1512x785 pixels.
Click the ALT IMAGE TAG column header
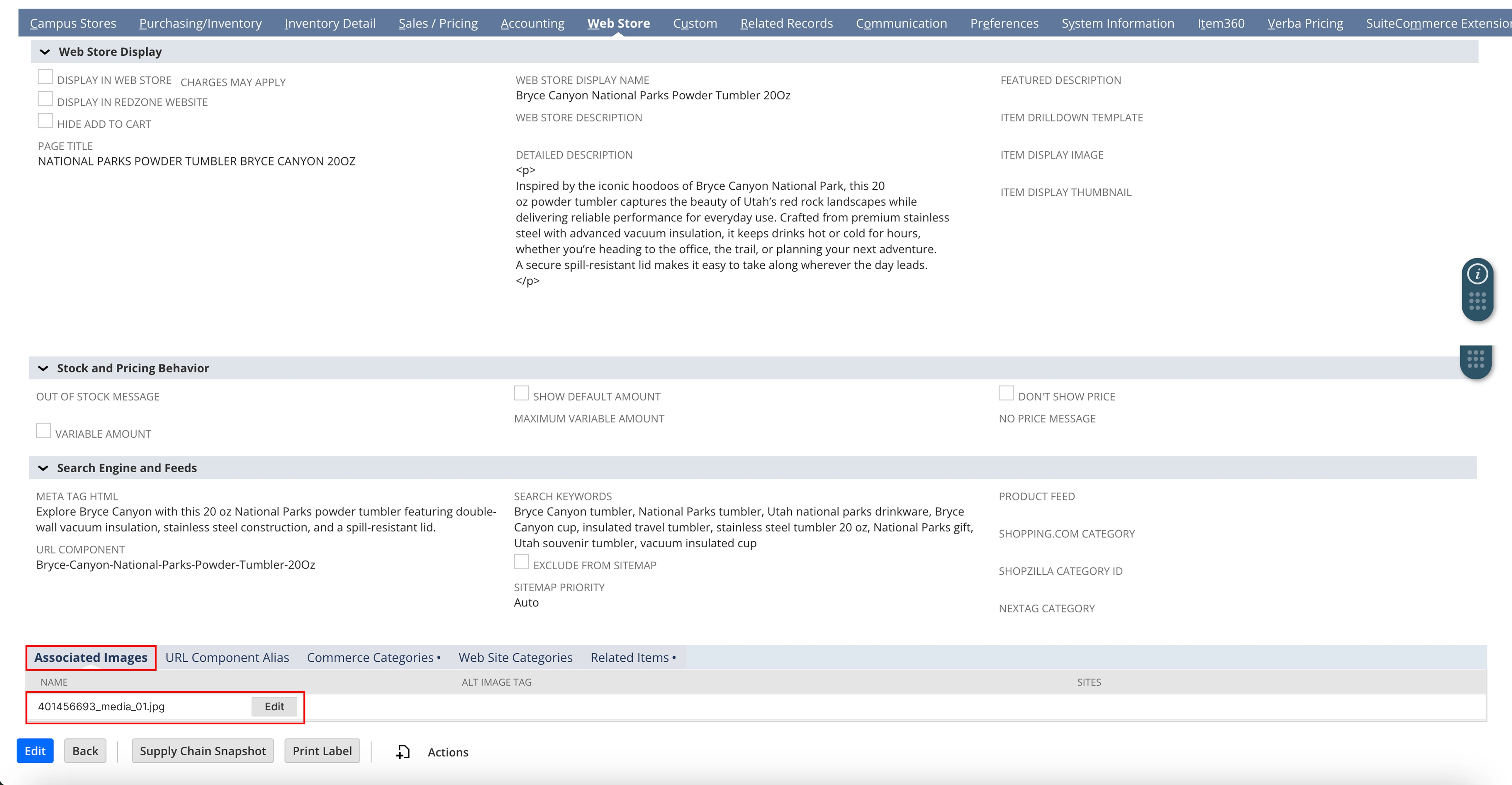[x=497, y=682]
